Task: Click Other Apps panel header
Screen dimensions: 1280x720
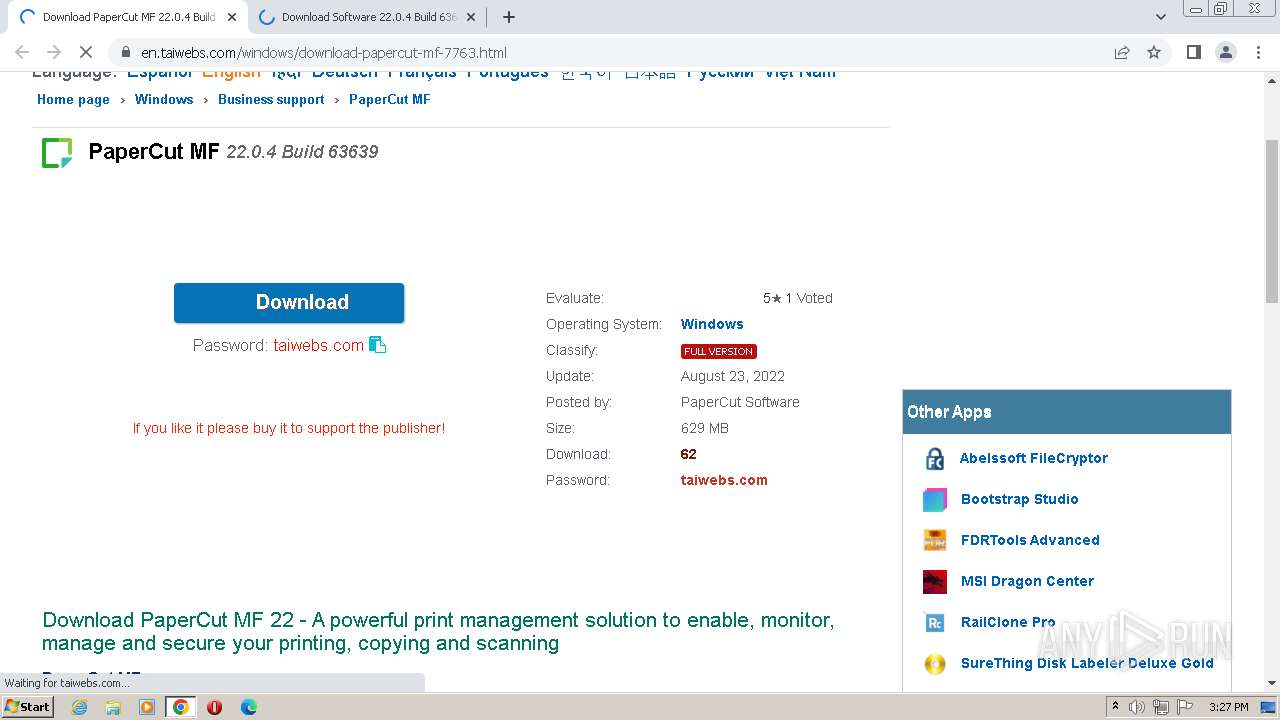Action: [x=1067, y=412]
